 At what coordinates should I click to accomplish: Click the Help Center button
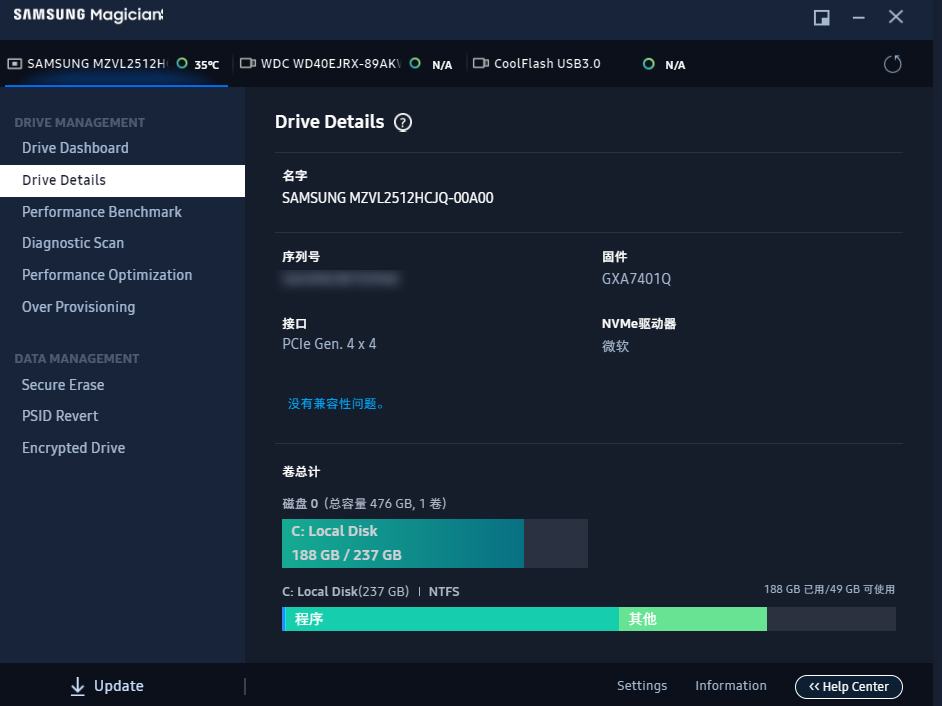point(848,687)
